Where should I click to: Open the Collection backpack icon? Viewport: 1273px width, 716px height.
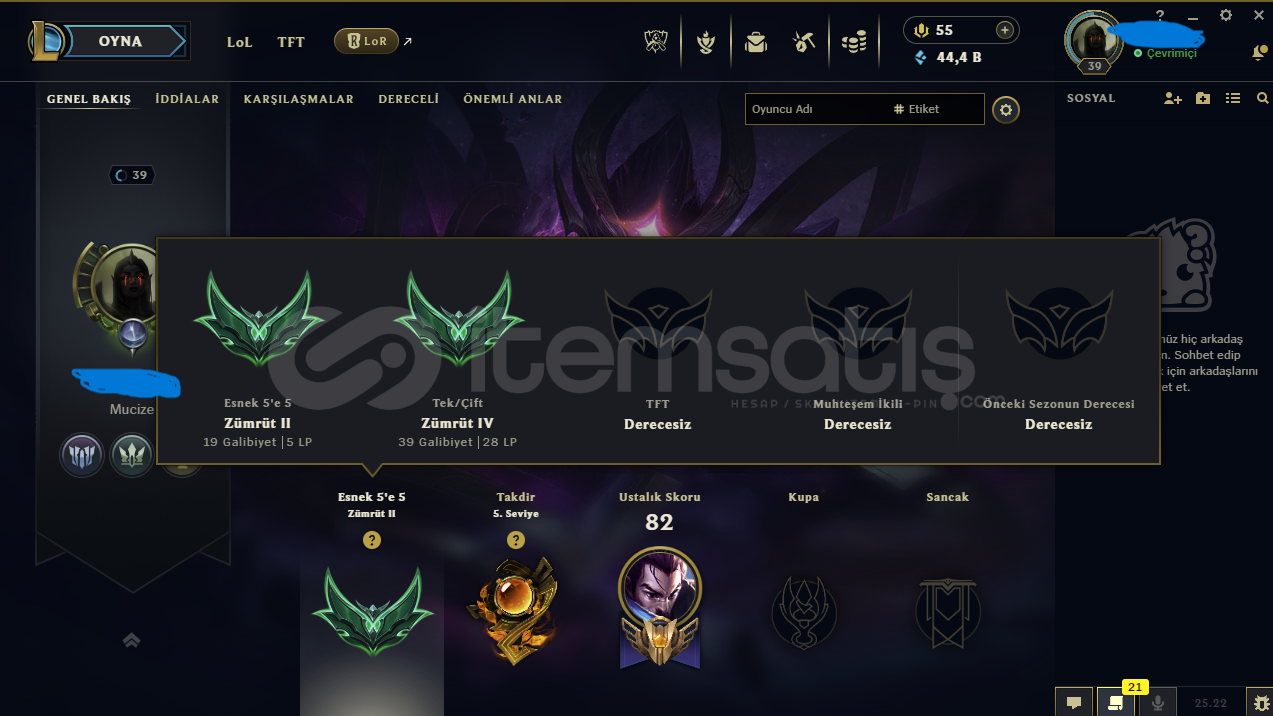[756, 42]
